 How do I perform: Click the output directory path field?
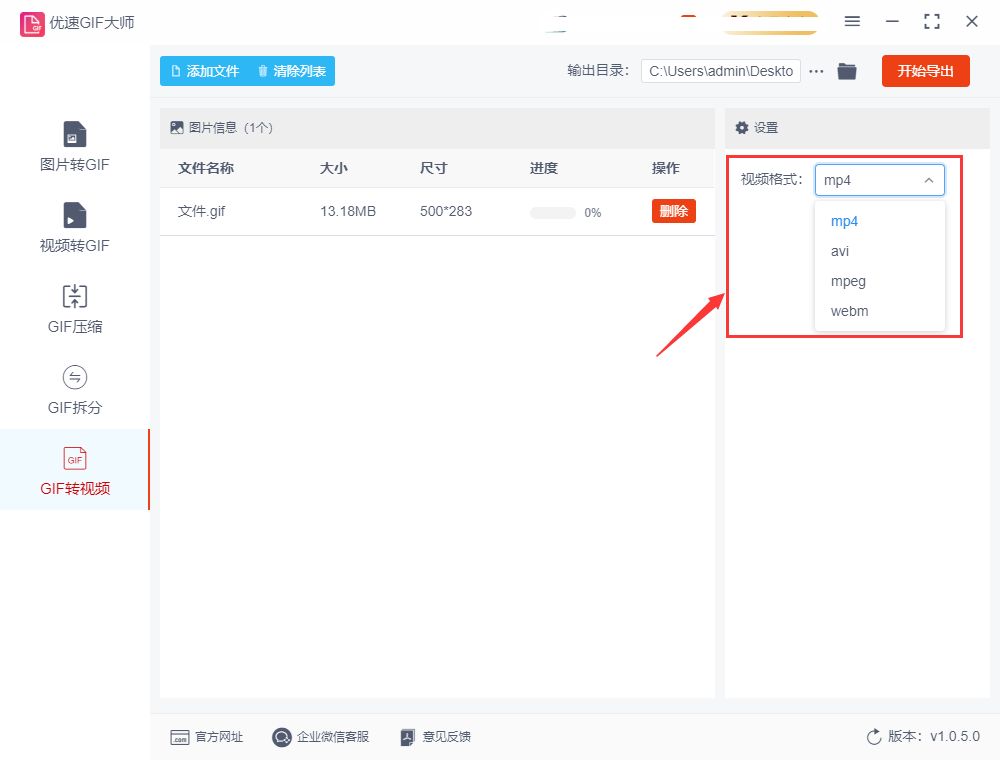(721, 71)
